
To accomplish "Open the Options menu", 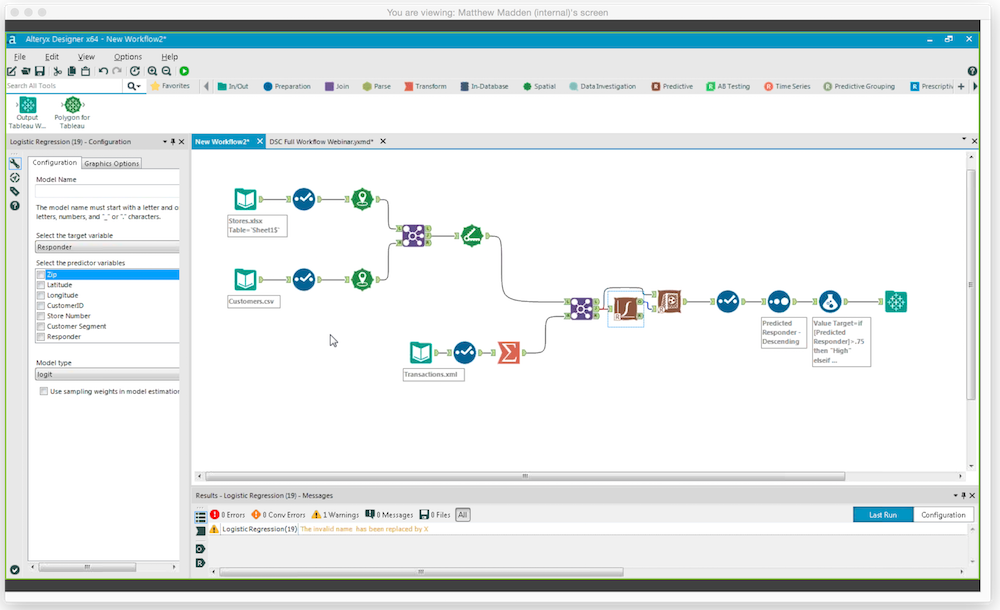I will tap(127, 57).
